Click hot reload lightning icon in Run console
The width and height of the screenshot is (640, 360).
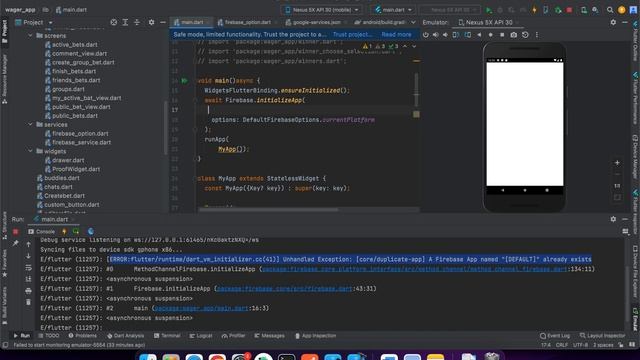point(64,231)
